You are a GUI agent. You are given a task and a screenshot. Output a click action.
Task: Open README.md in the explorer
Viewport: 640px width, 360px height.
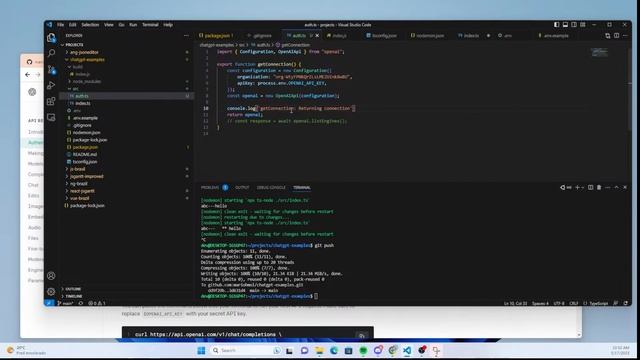pos(85,154)
